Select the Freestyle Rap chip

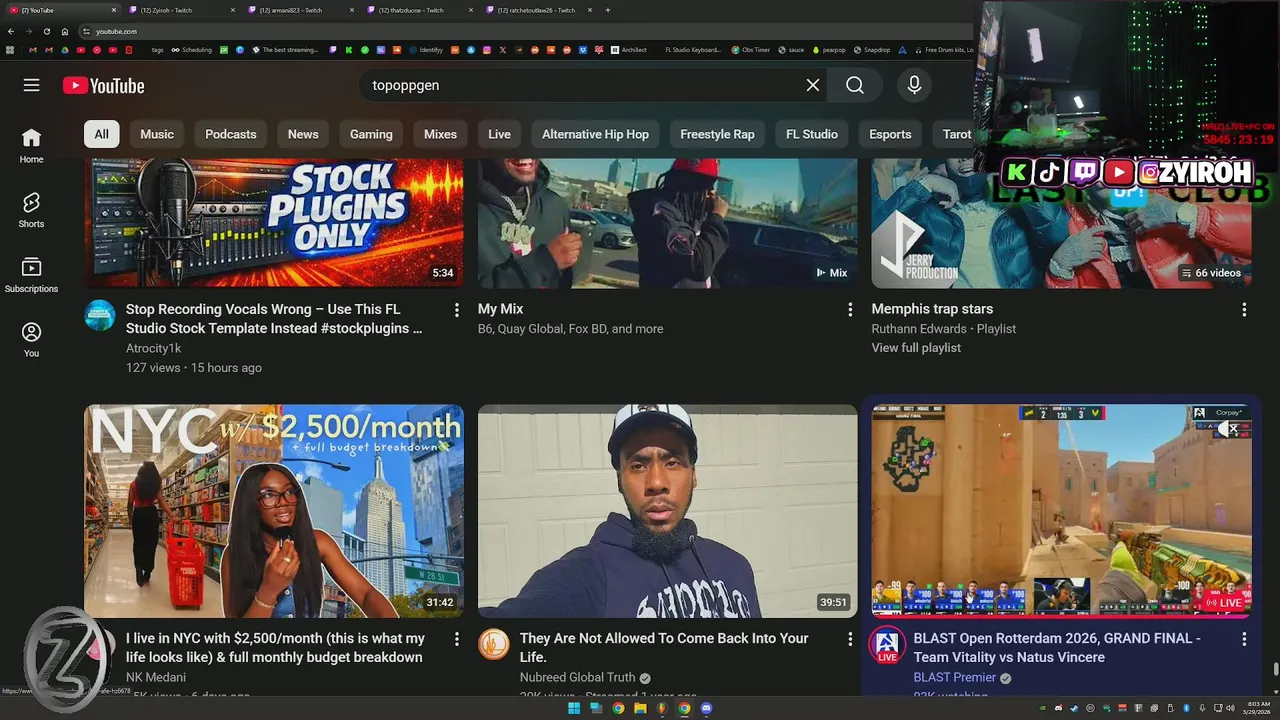click(x=717, y=134)
